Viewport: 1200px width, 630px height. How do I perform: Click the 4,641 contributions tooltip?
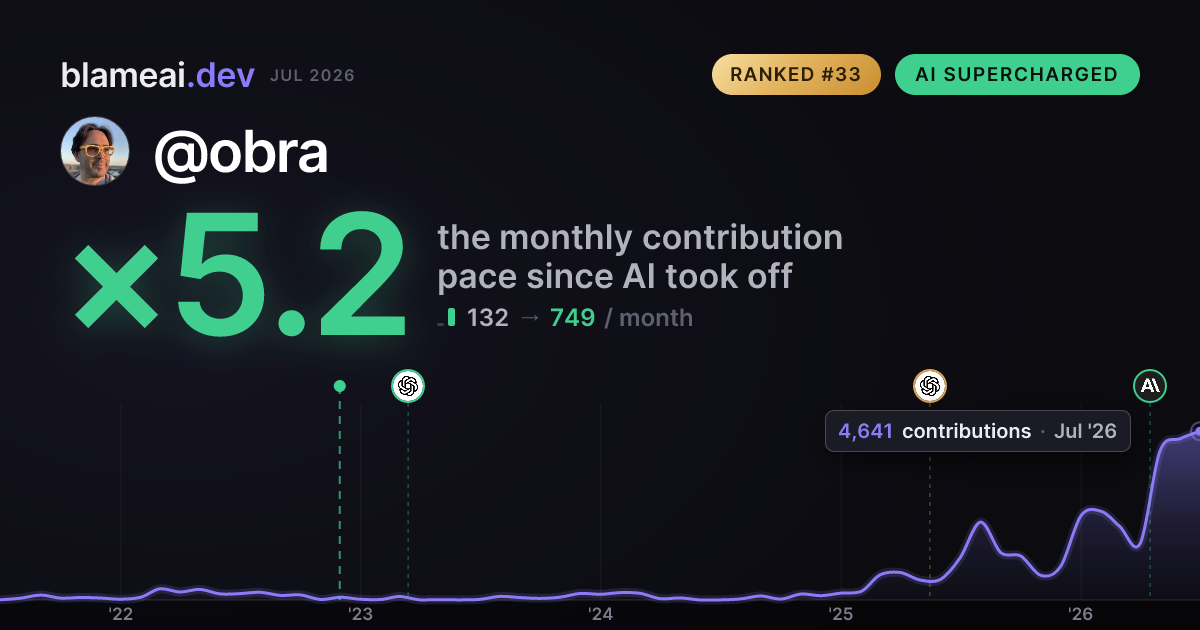point(978,431)
